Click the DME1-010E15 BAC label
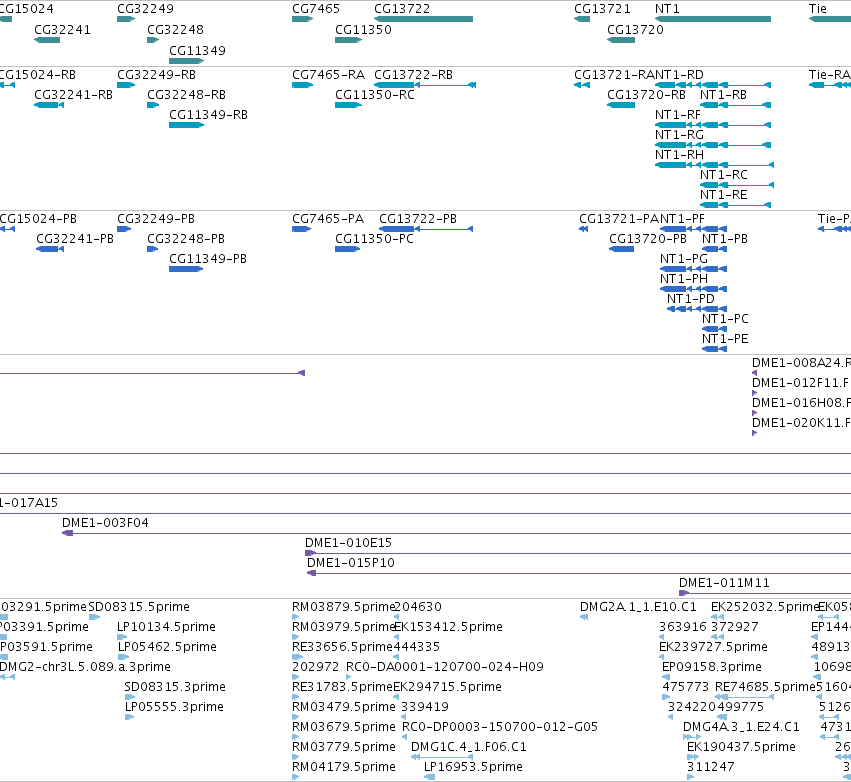This screenshot has width=851, height=782. point(348,543)
